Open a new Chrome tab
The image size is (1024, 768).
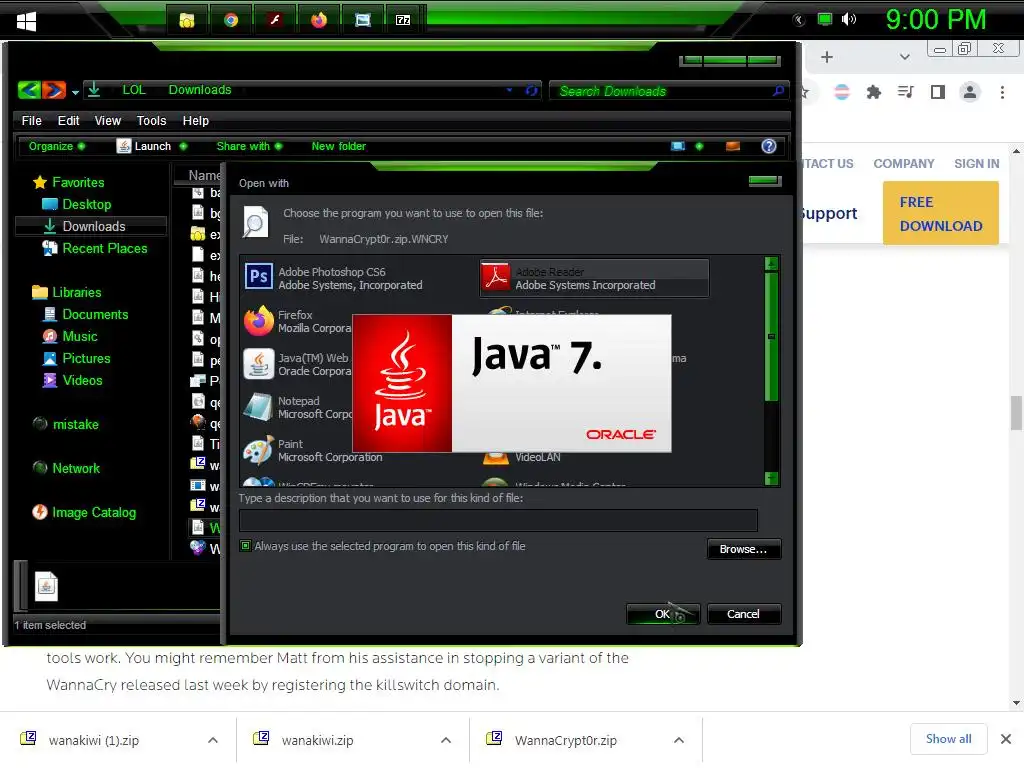pyautogui.click(x=827, y=57)
